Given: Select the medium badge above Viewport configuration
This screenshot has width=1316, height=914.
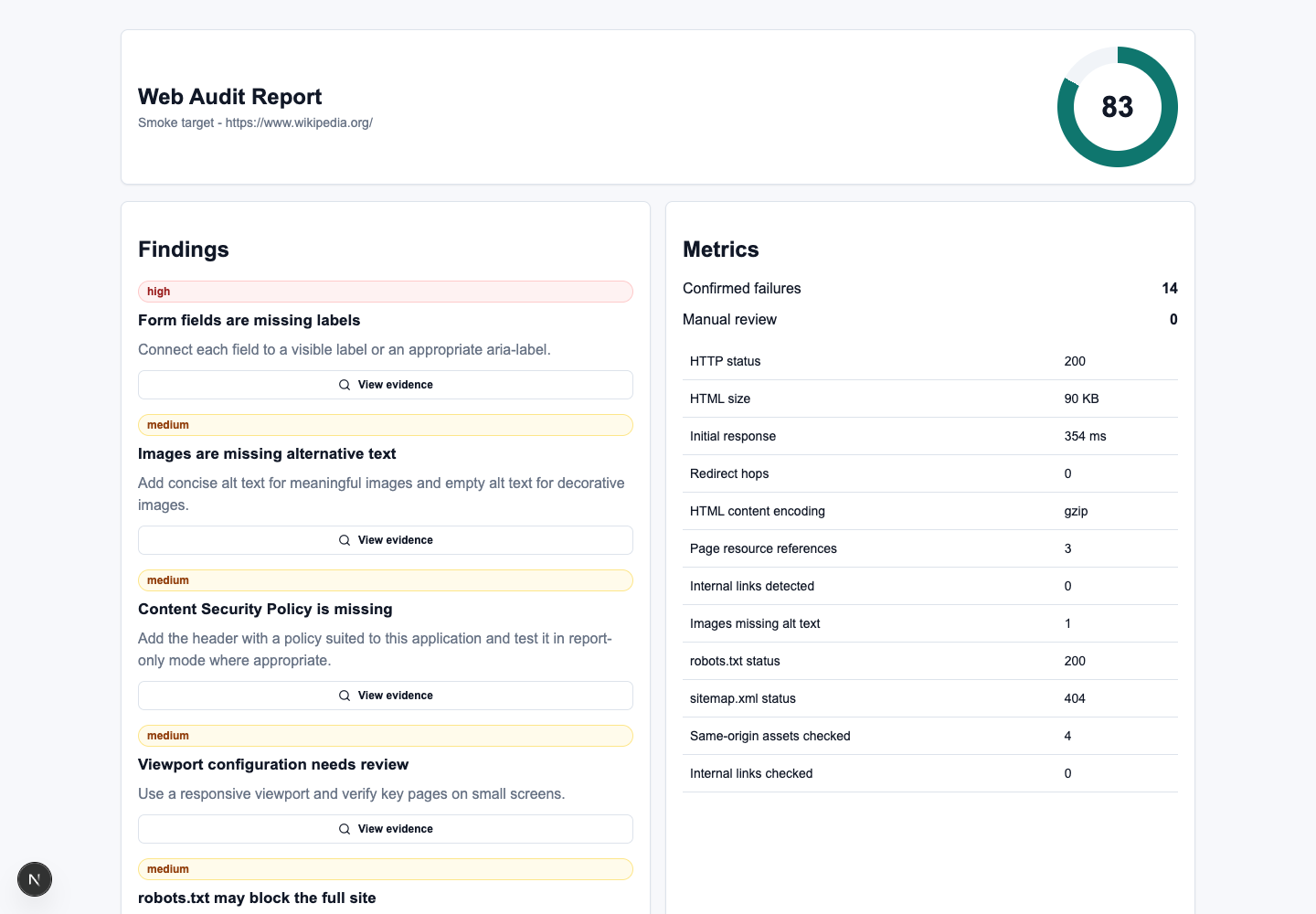Looking at the screenshot, I should [x=386, y=736].
